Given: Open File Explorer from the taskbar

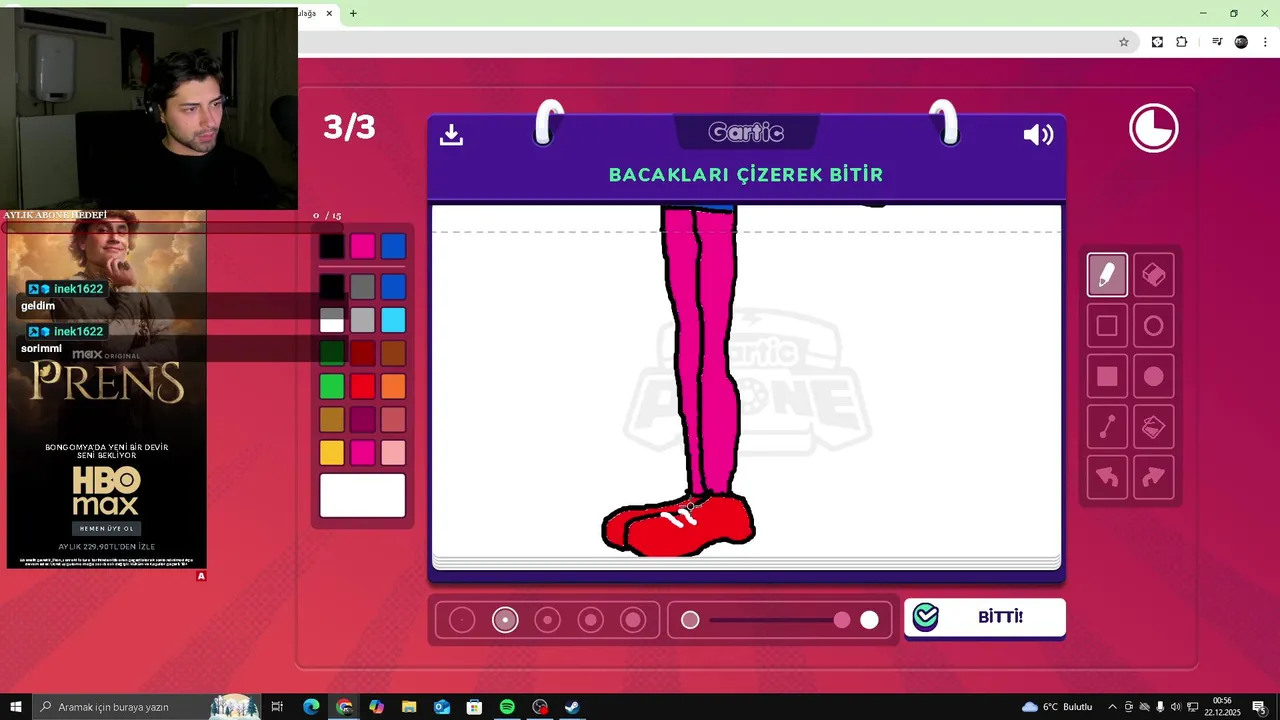Looking at the screenshot, I should point(409,707).
